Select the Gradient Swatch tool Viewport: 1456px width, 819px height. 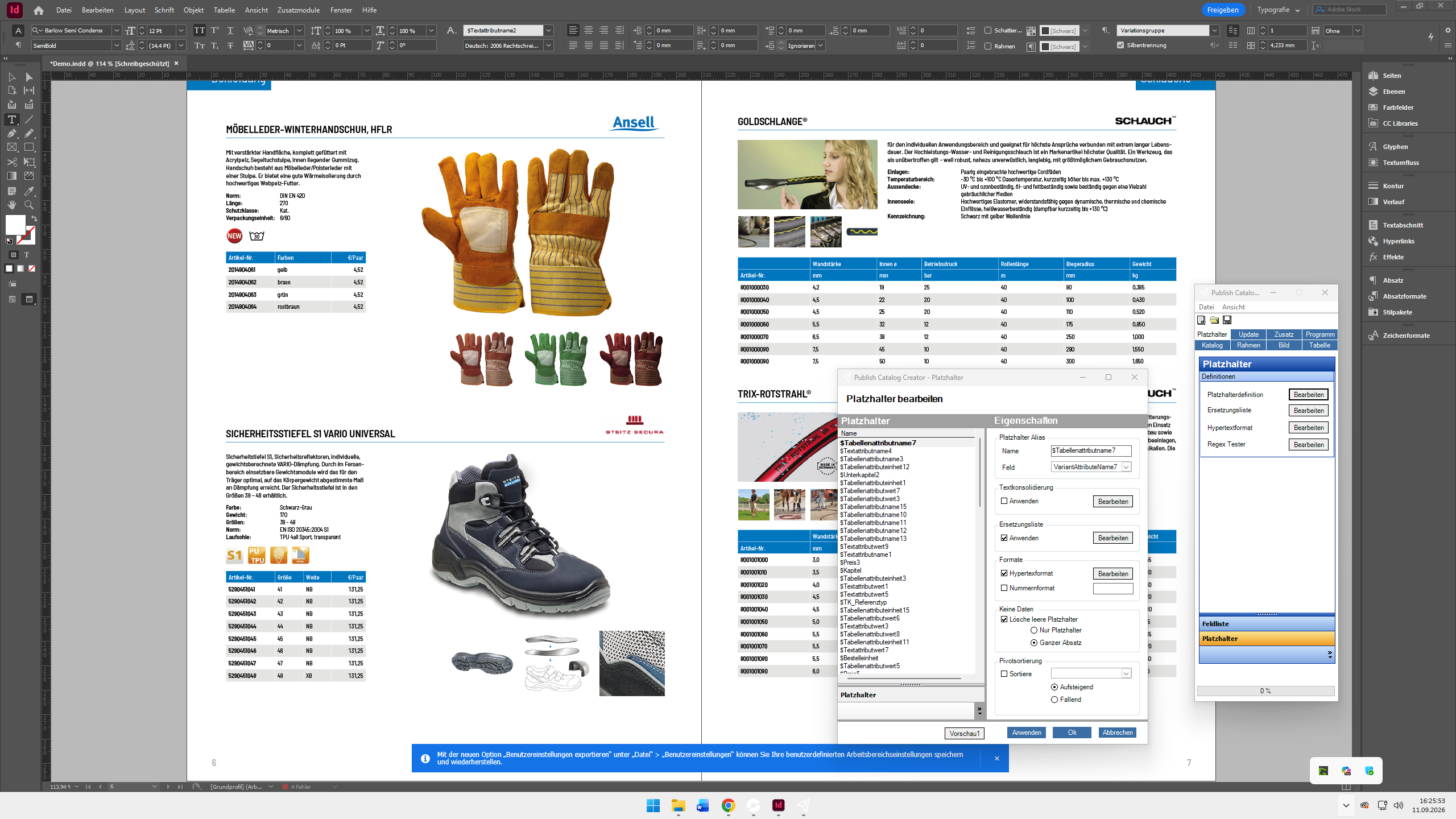[x=12, y=176]
